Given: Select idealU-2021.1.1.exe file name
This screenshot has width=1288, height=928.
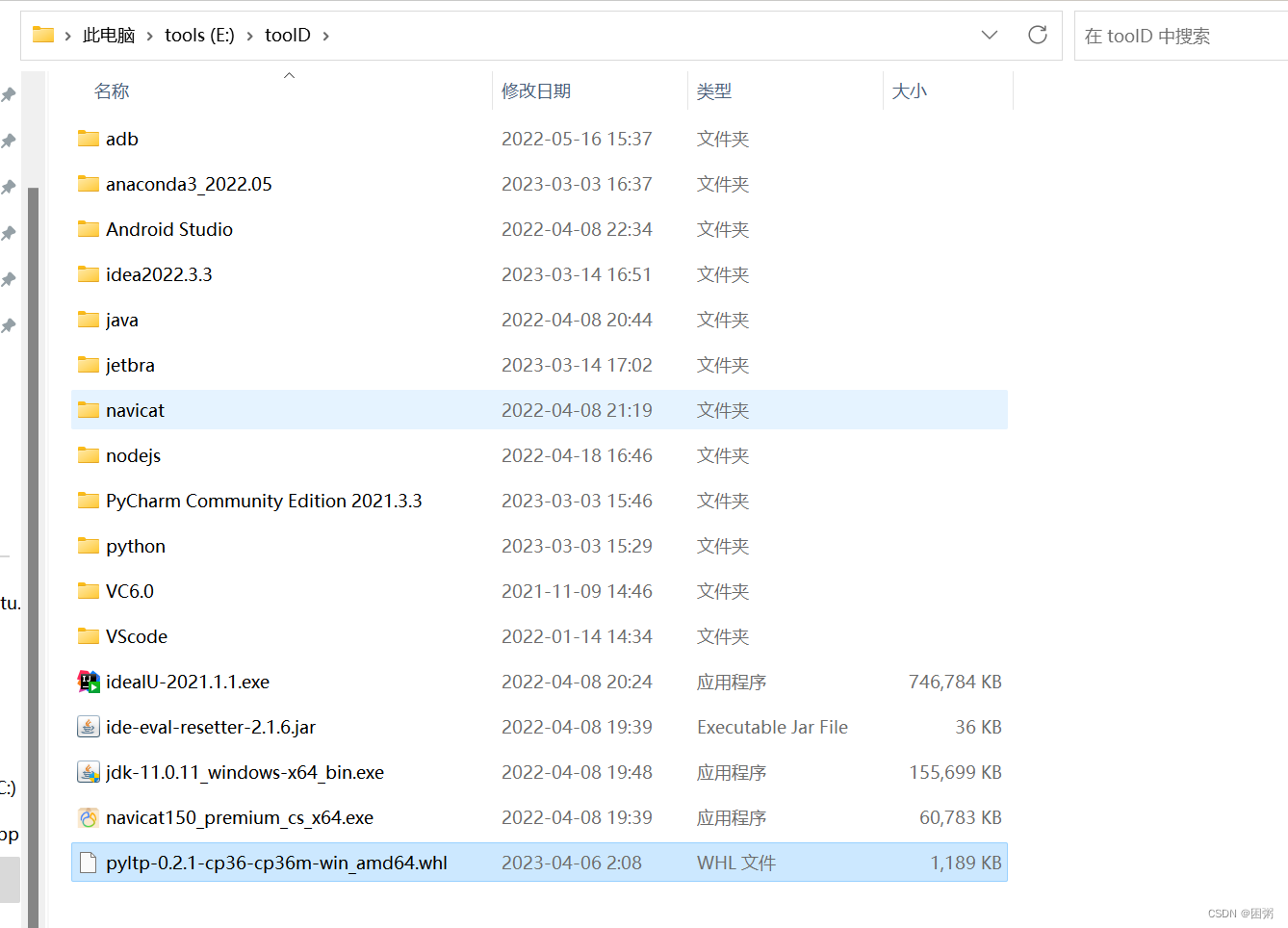Looking at the screenshot, I should [x=188, y=682].
